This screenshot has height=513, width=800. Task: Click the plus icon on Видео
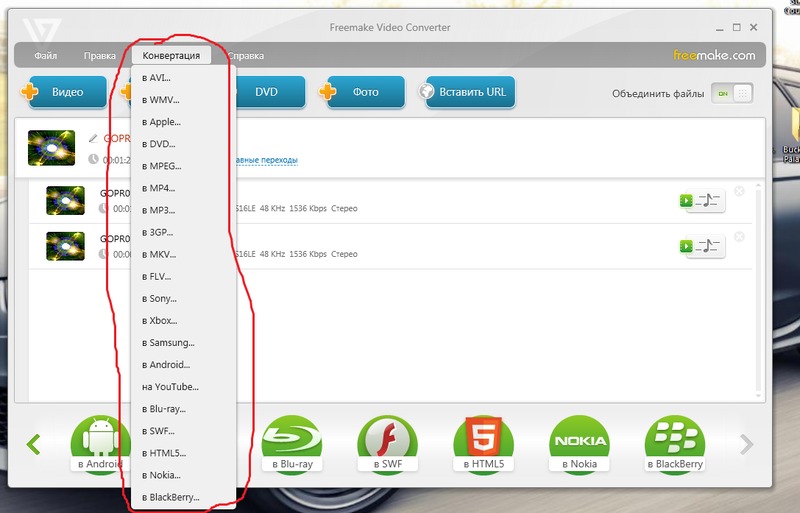click(x=29, y=92)
